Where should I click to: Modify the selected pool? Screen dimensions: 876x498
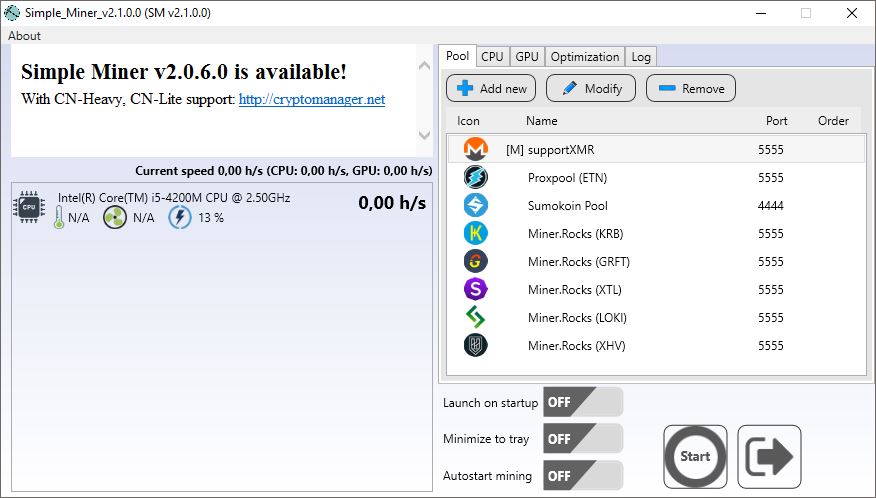[x=591, y=88]
